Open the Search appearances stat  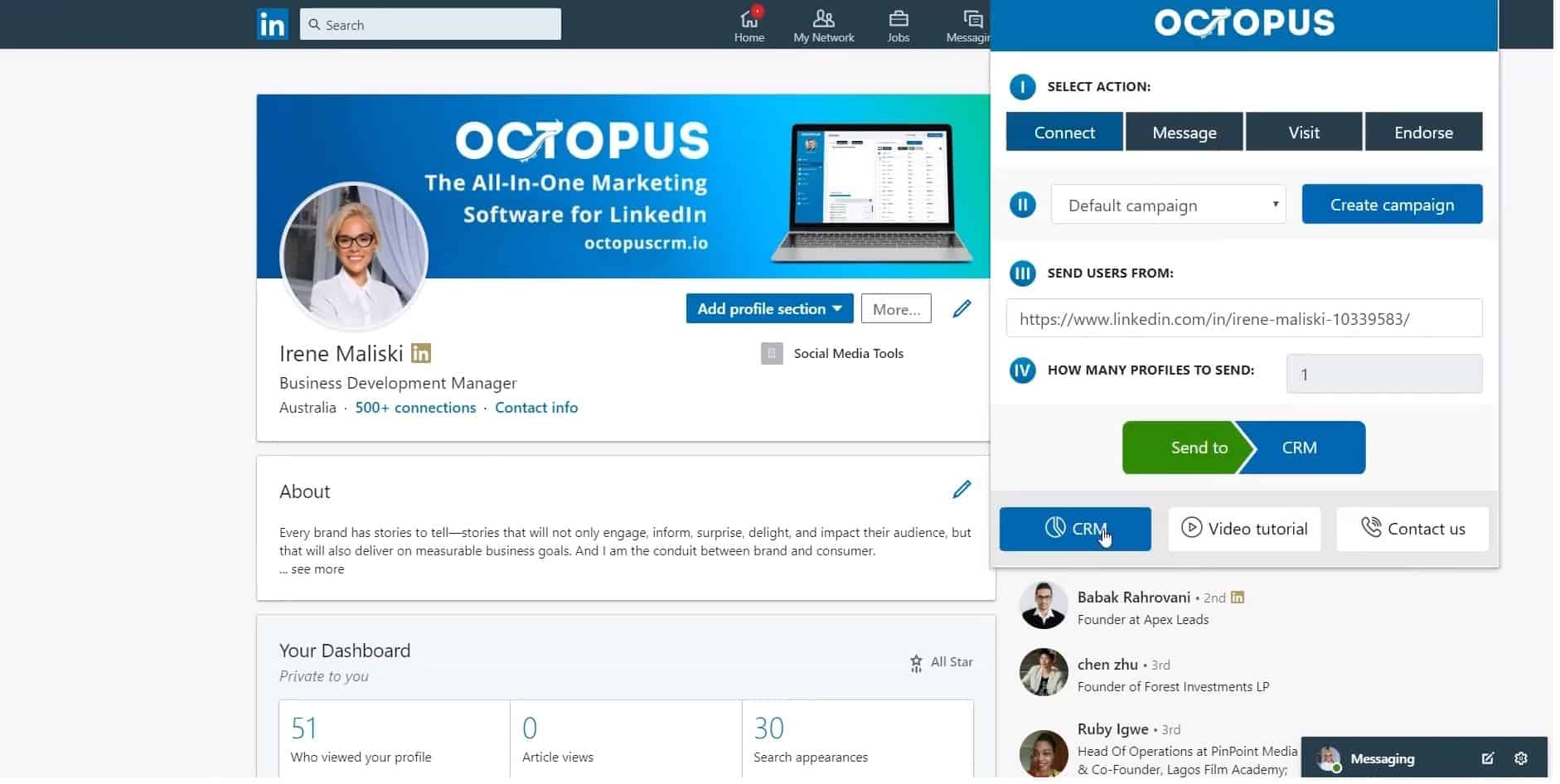point(858,740)
